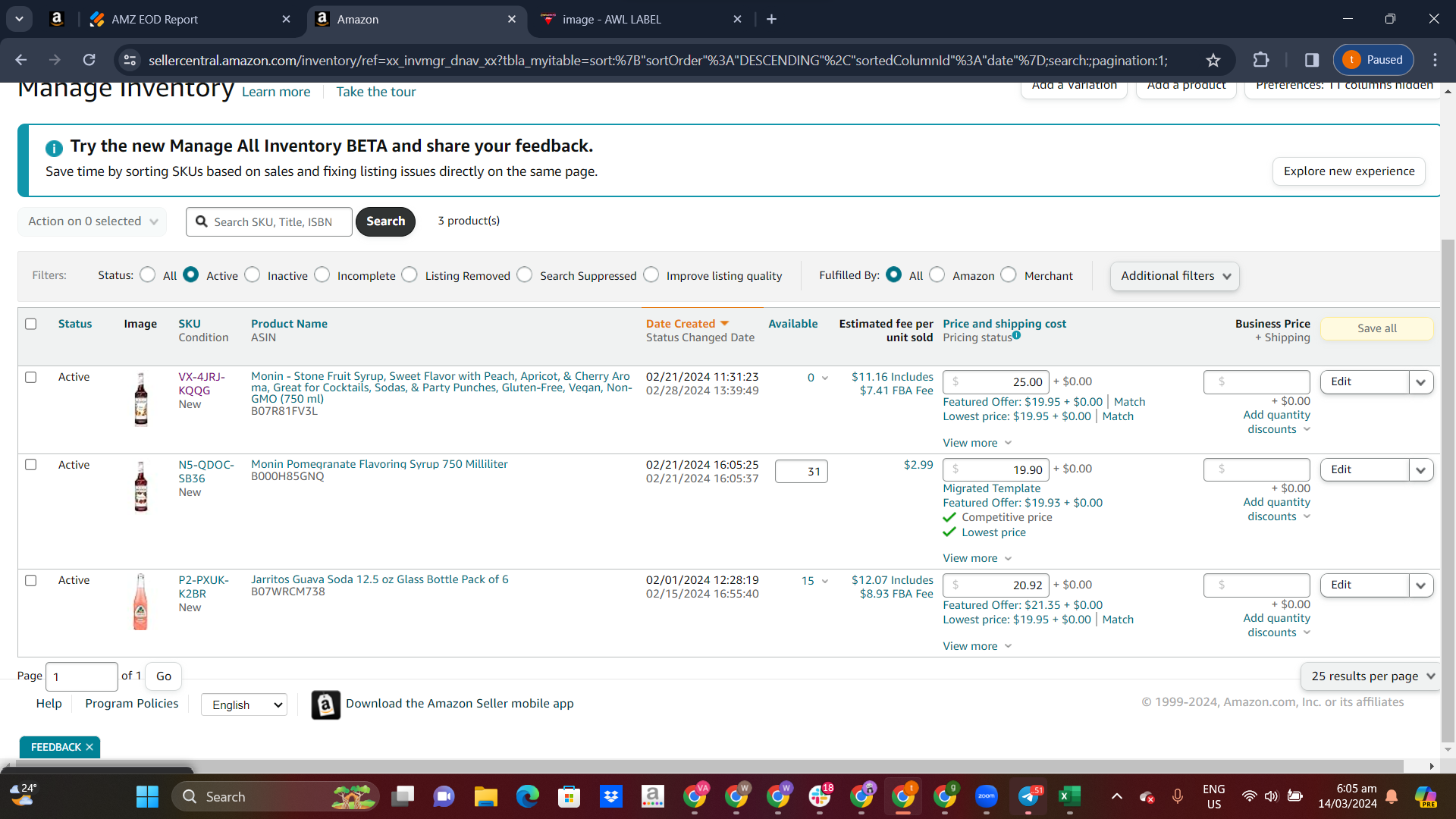
Task: Open the Take the tour link
Action: [376, 92]
